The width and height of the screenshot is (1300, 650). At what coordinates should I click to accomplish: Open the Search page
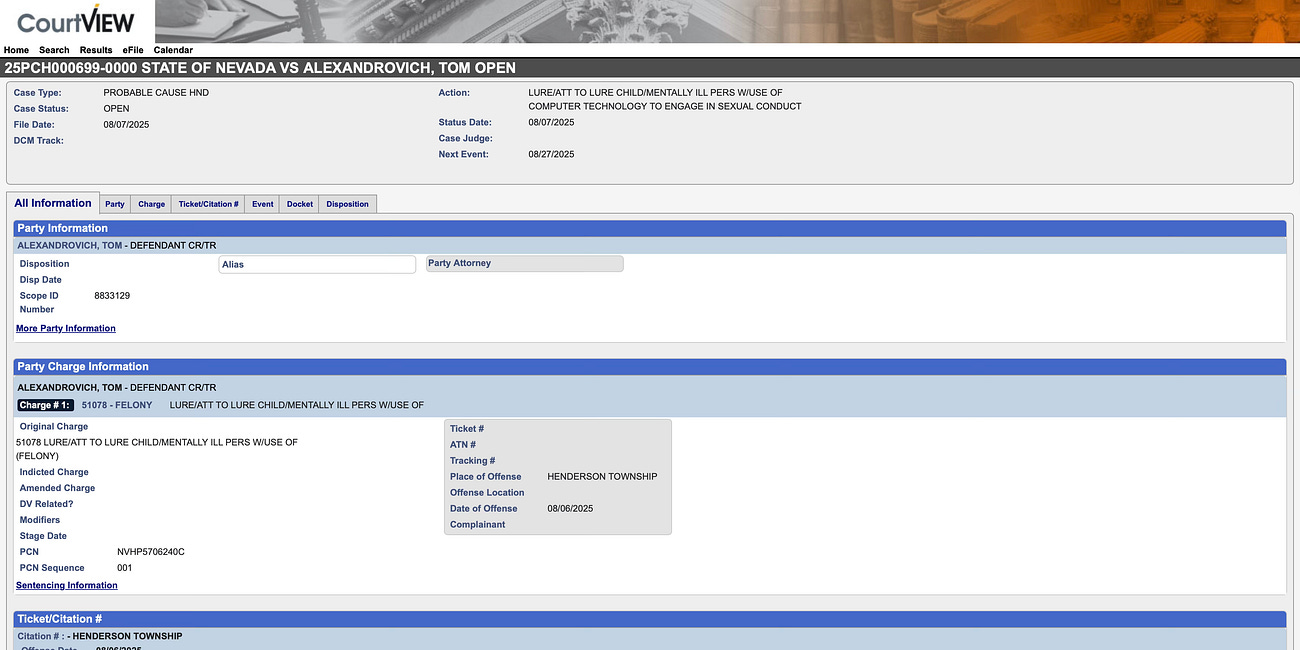coord(54,49)
